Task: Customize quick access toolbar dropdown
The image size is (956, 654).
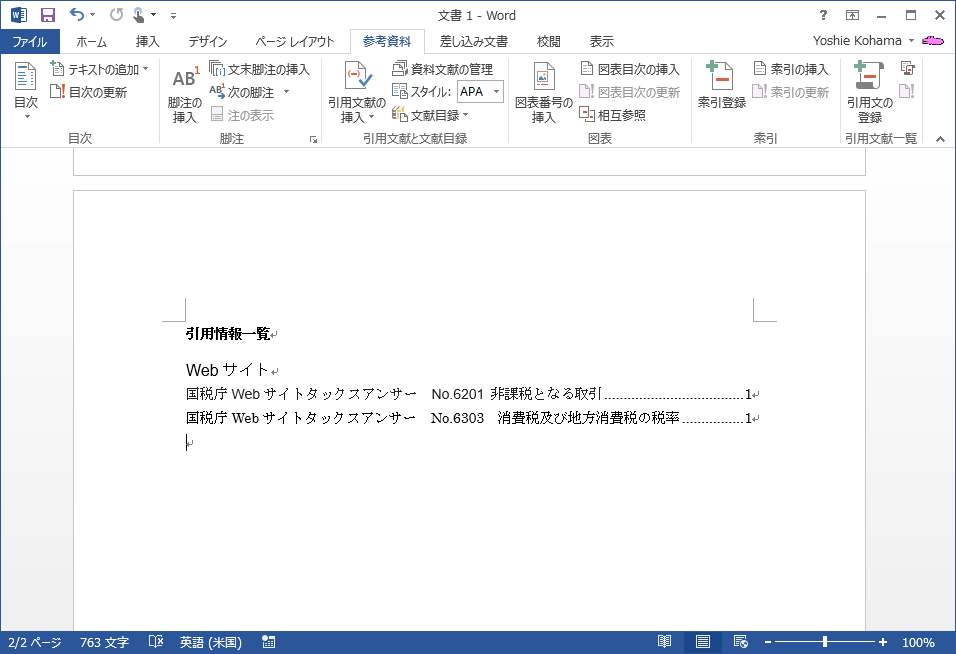Action: [173, 16]
